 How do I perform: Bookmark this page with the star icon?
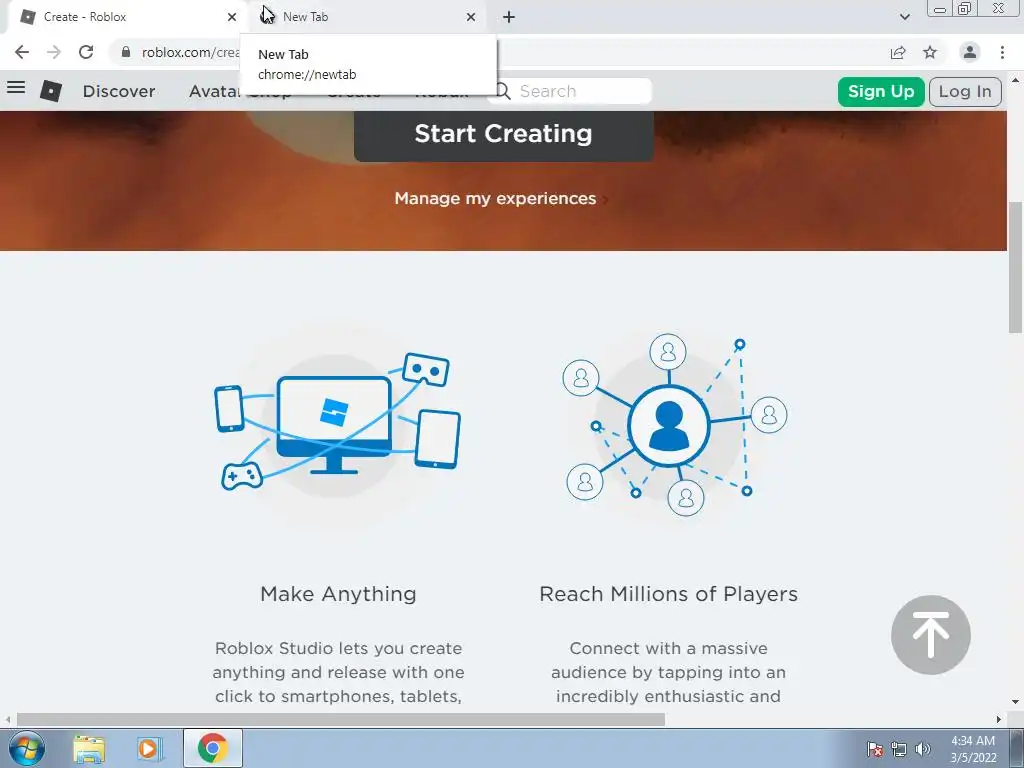coord(930,52)
